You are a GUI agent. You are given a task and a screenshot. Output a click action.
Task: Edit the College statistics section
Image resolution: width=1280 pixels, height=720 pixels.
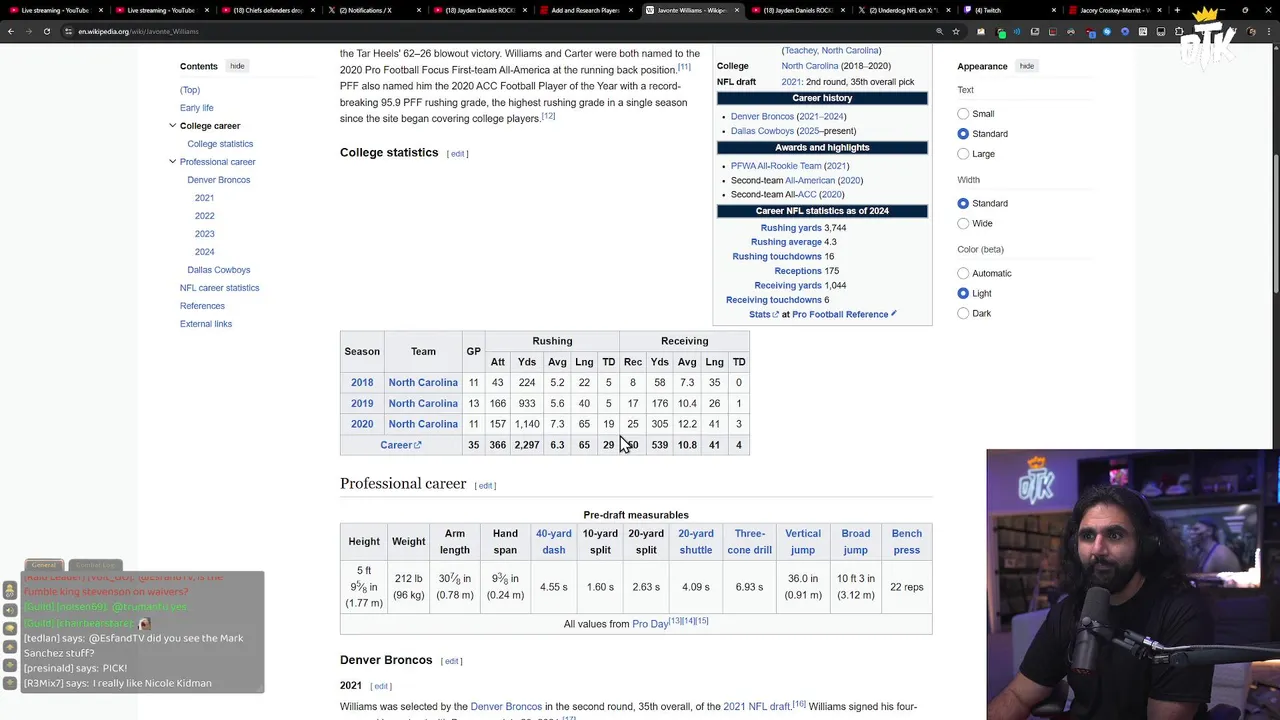coord(457,154)
